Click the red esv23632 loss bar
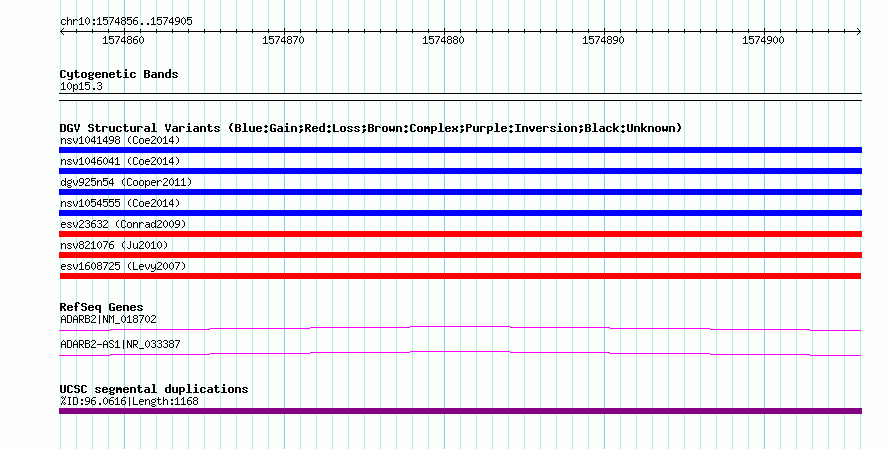 click(460, 234)
